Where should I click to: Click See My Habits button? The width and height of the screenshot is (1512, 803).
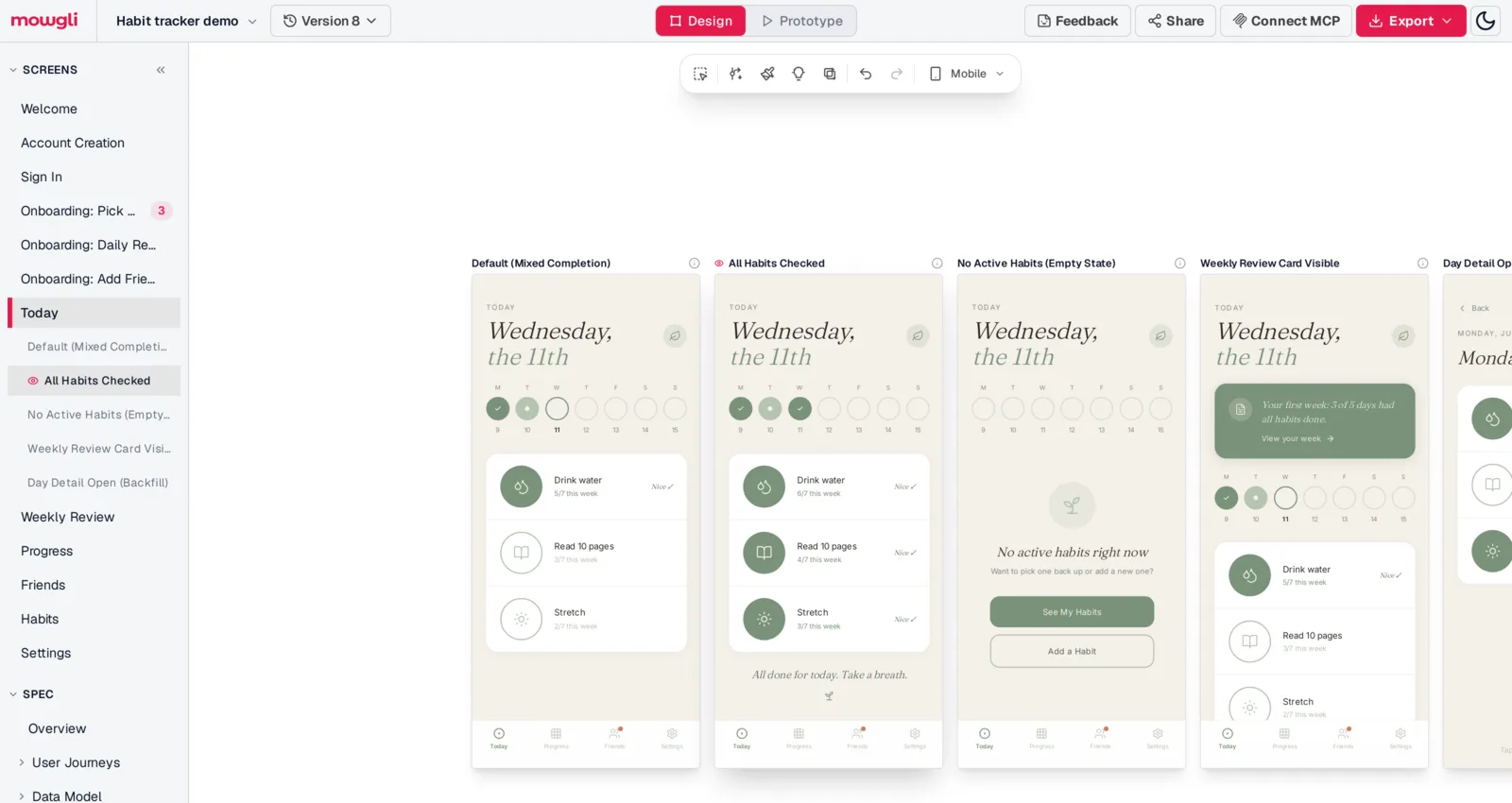[x=1072, y=612]
